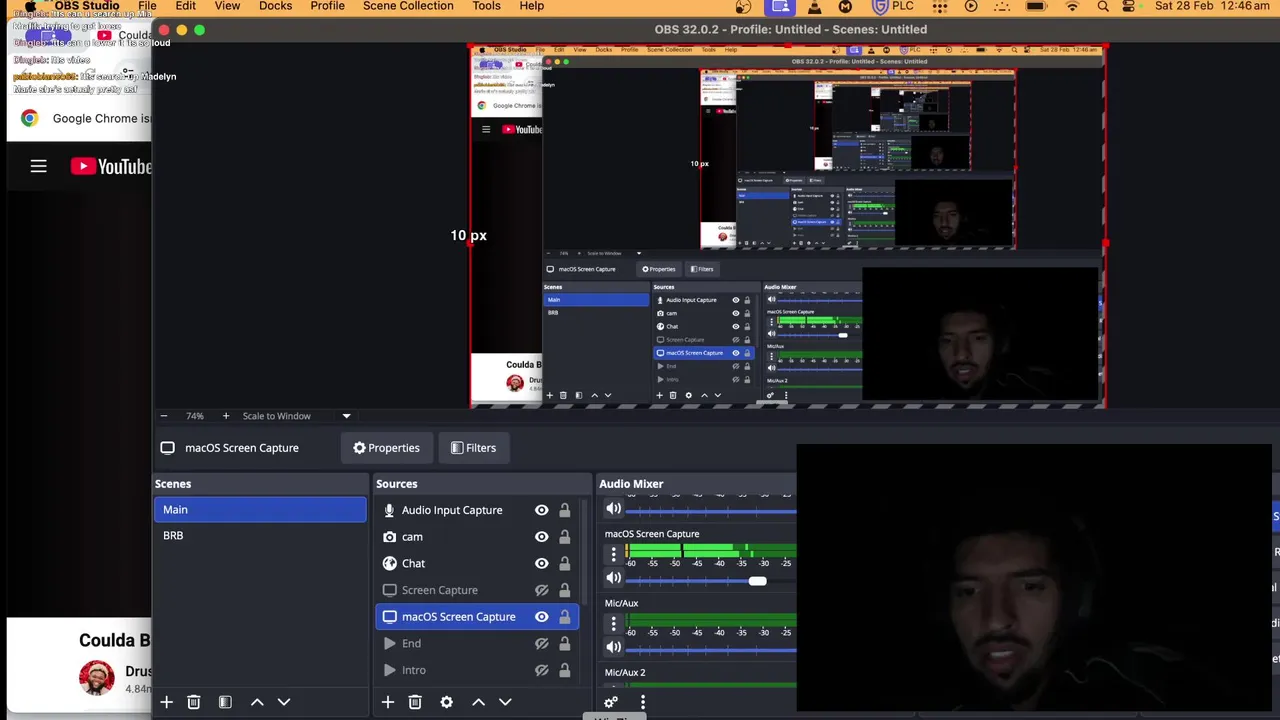This screenshot has width=1280, height=720.
Task: Select the Main scene
Action: (260, 510)
